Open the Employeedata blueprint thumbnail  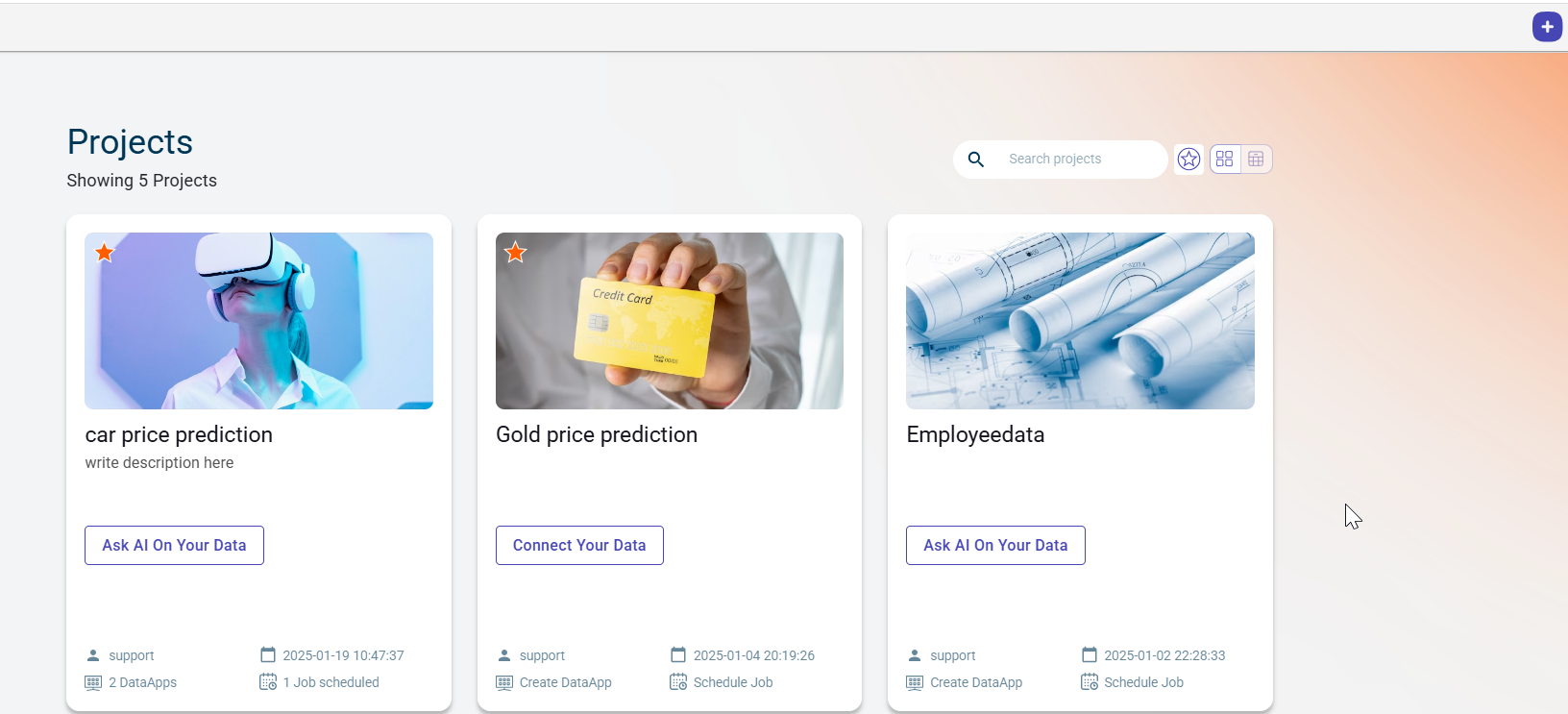tap(1080, 321)
